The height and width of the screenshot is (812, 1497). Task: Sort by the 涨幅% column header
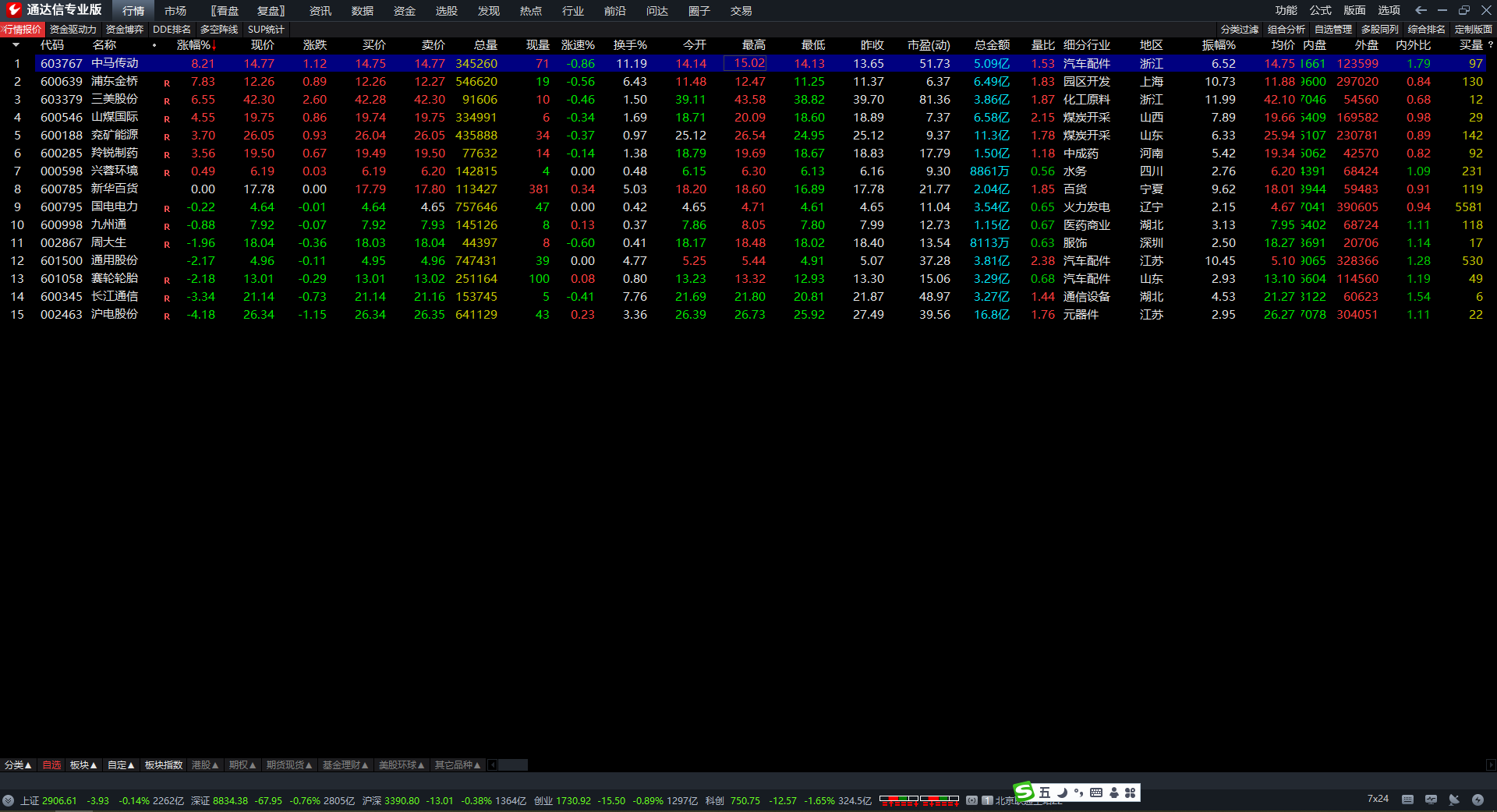(196, 45)
